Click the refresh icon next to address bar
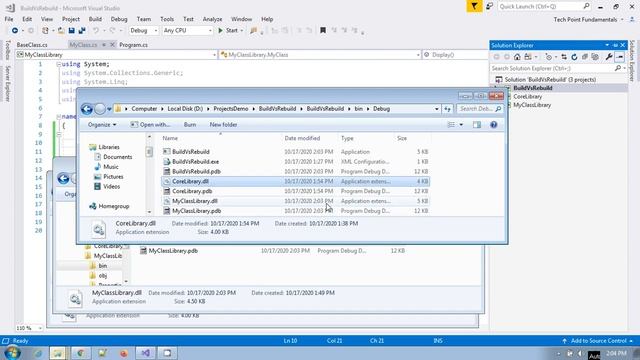640x360 pixels. tap(447, 109)
